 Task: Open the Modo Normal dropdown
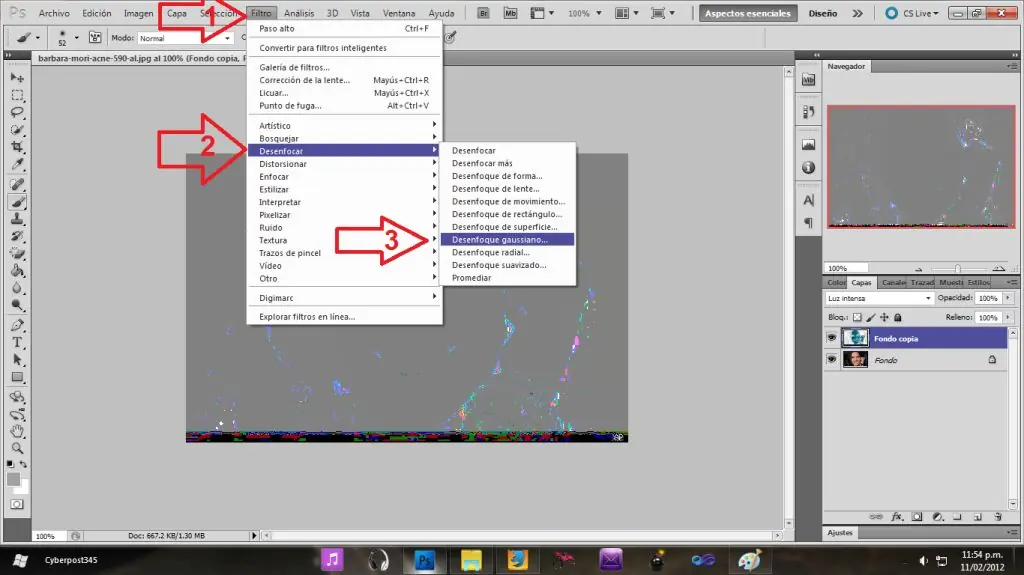pyautogui.click(x=185, y=39)
